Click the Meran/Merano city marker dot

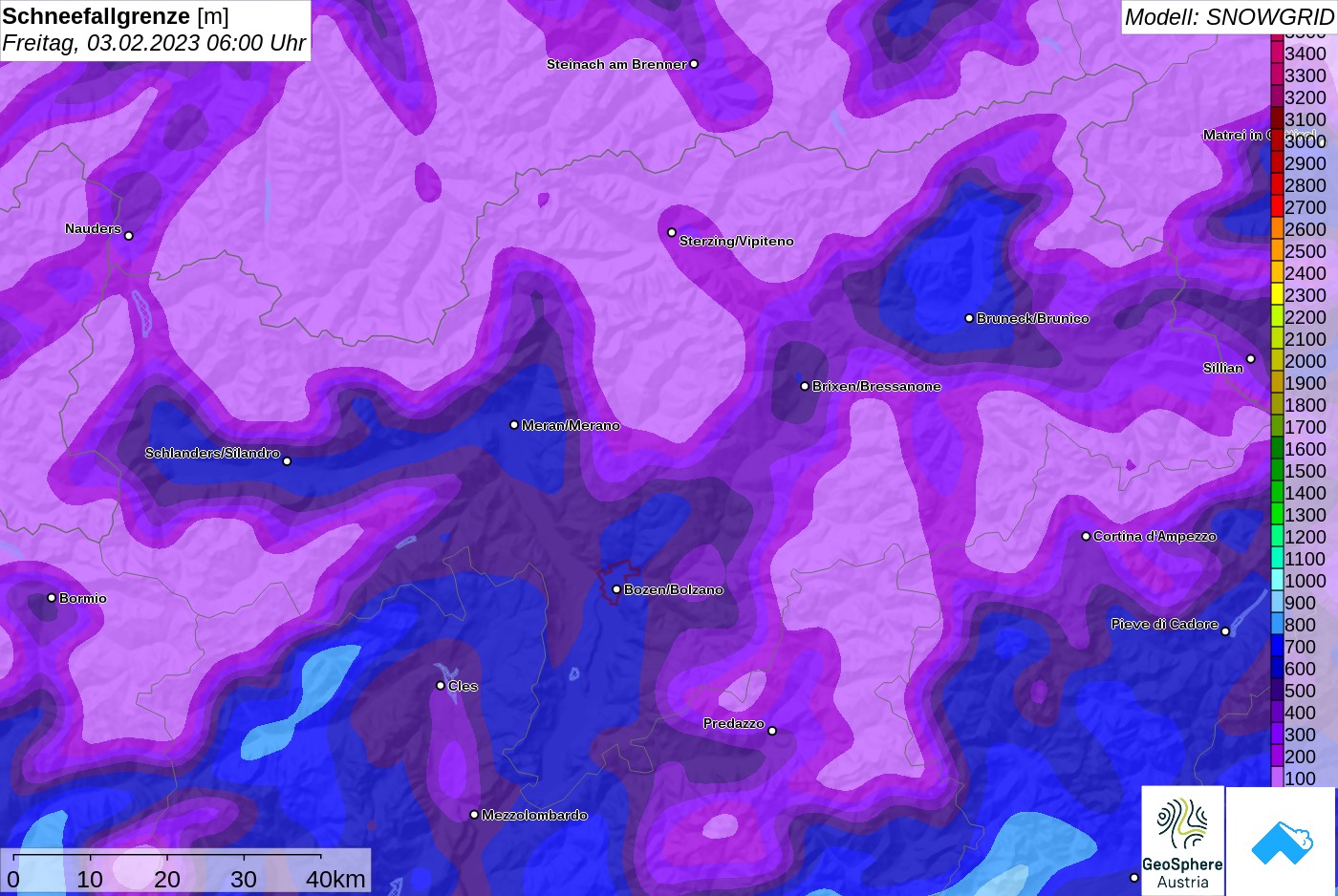tap(514, 425)
